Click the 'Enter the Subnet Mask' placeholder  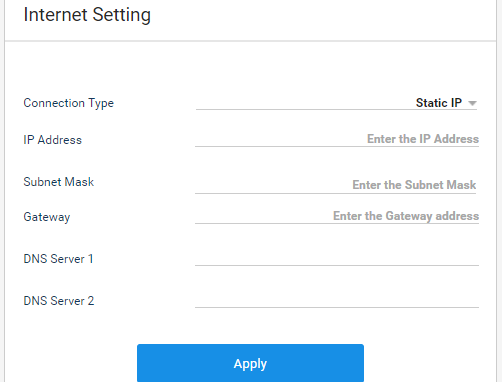click(414, 185)
